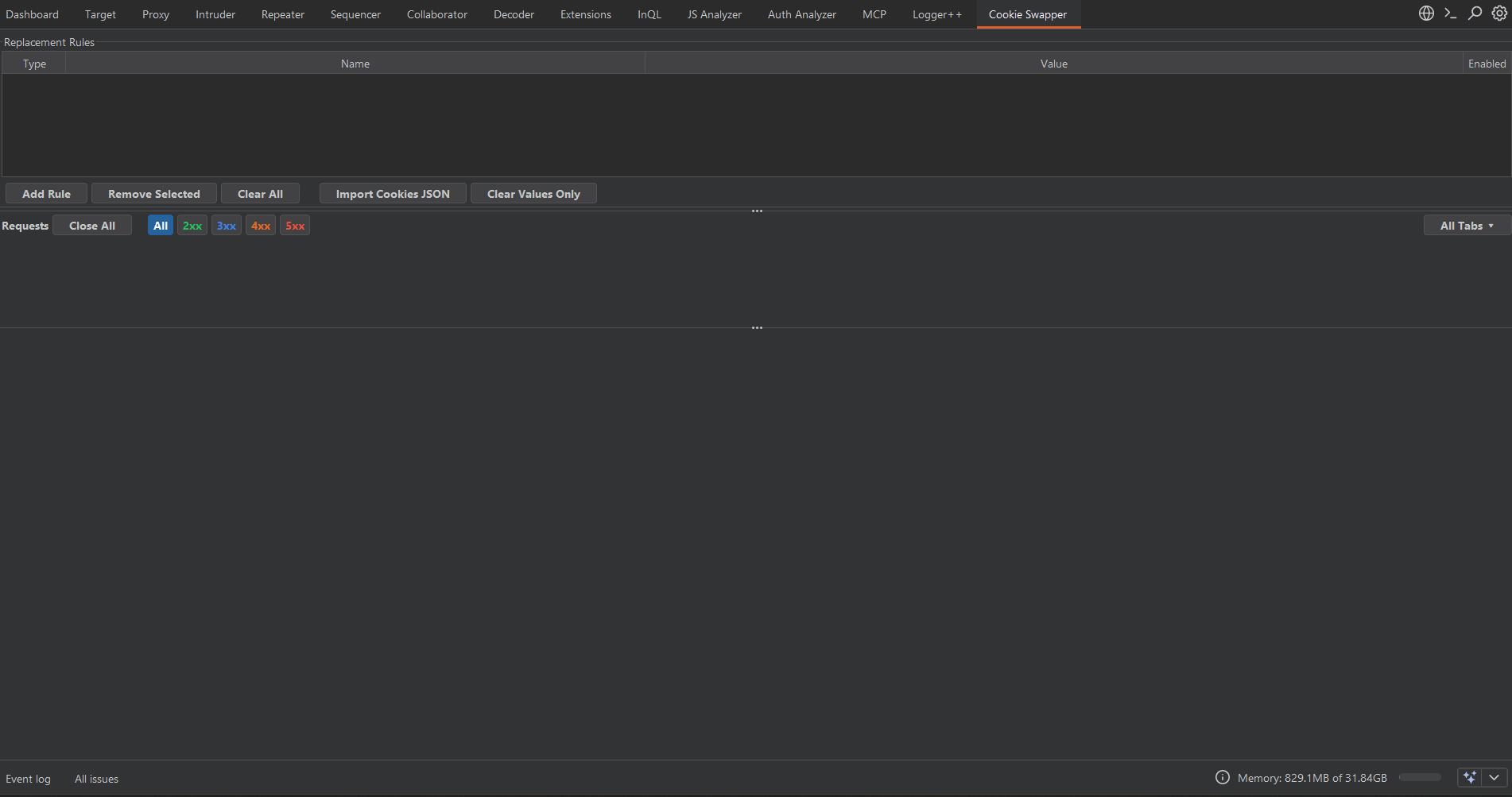
Task: Close all requests with Close All
Action: click(92, 226)
